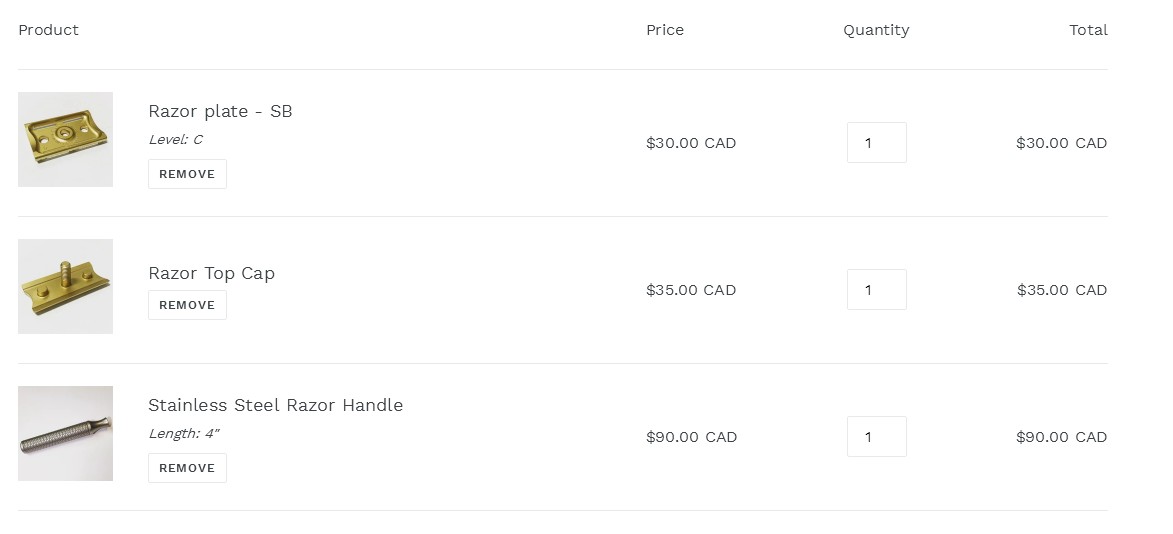The height and width of the screenshot is (534, 1173).
Task: Click the Quantity column header
Action: pyautogui.click(x=876, y=30)
